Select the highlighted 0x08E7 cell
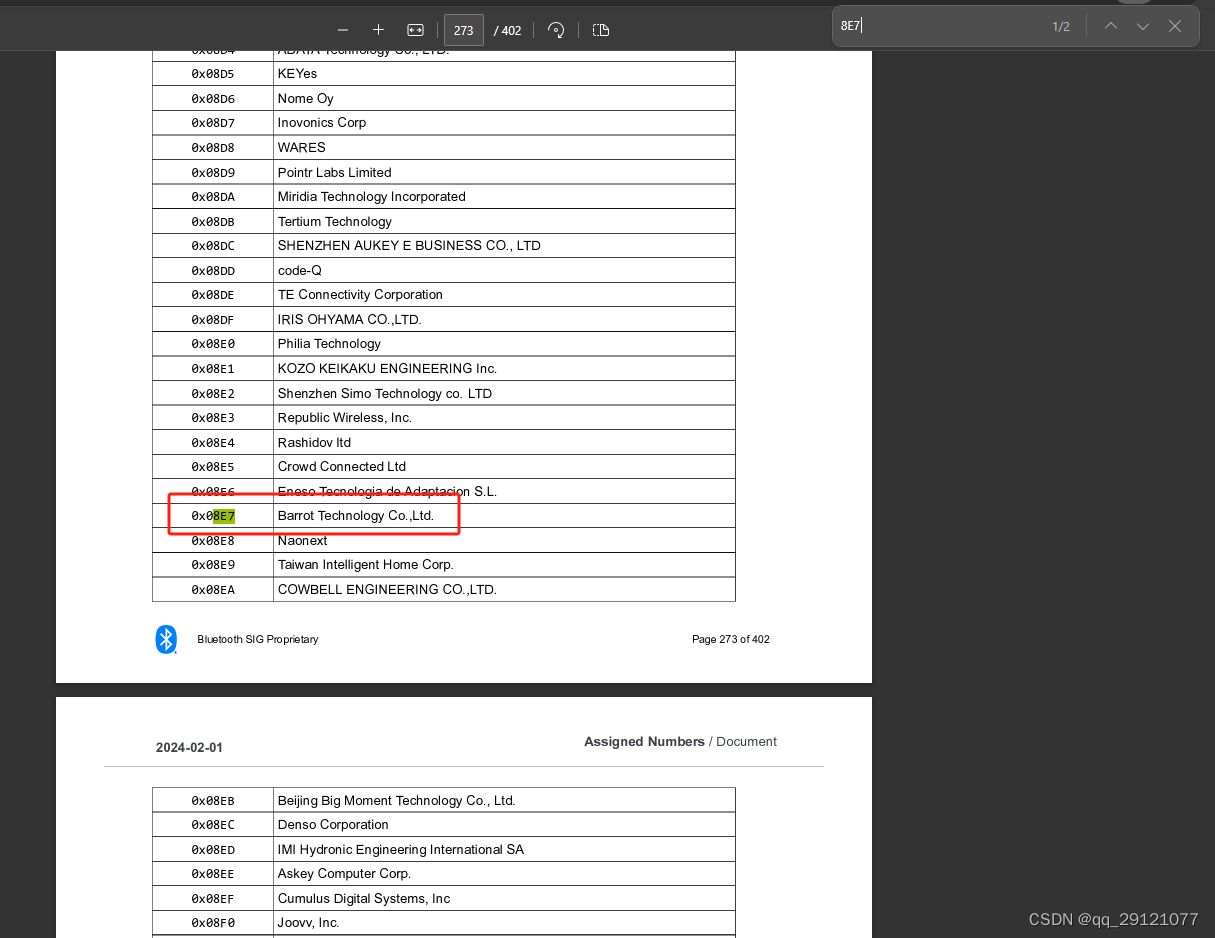Viewport: 1215px width, 938px height. click(213, 516)
